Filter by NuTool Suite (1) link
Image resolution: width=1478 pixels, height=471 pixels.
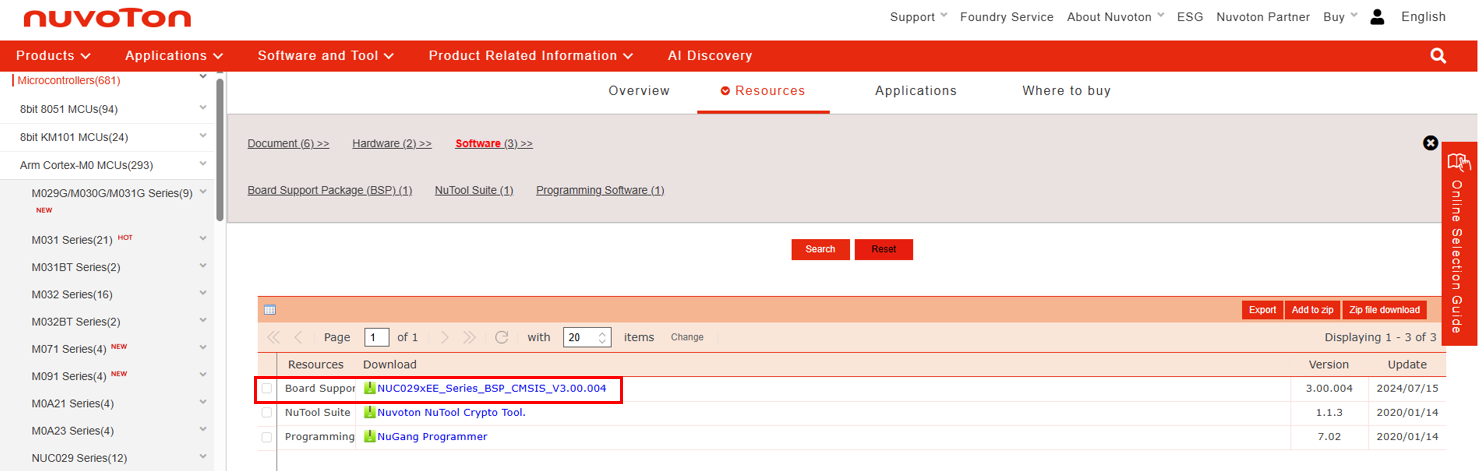coord(474,190)
